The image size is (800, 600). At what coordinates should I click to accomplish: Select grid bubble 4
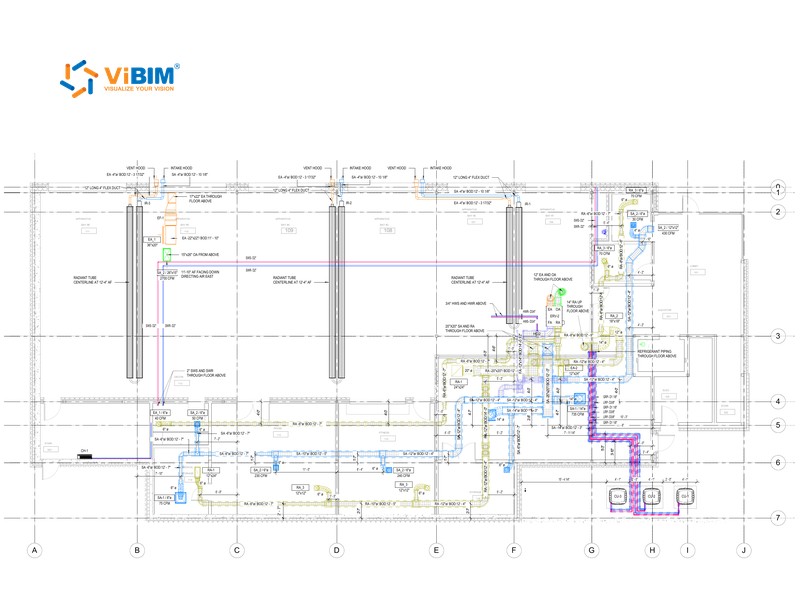(778, 402)
